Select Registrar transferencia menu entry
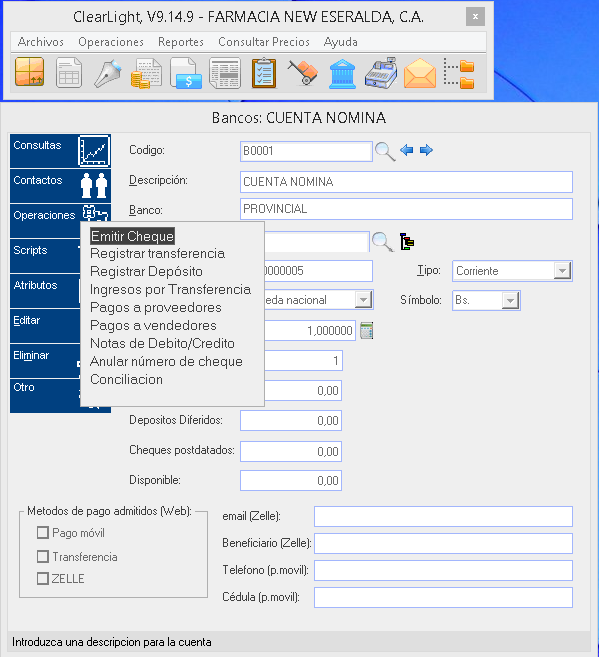599x657 pixels. [x=157, y=253]
